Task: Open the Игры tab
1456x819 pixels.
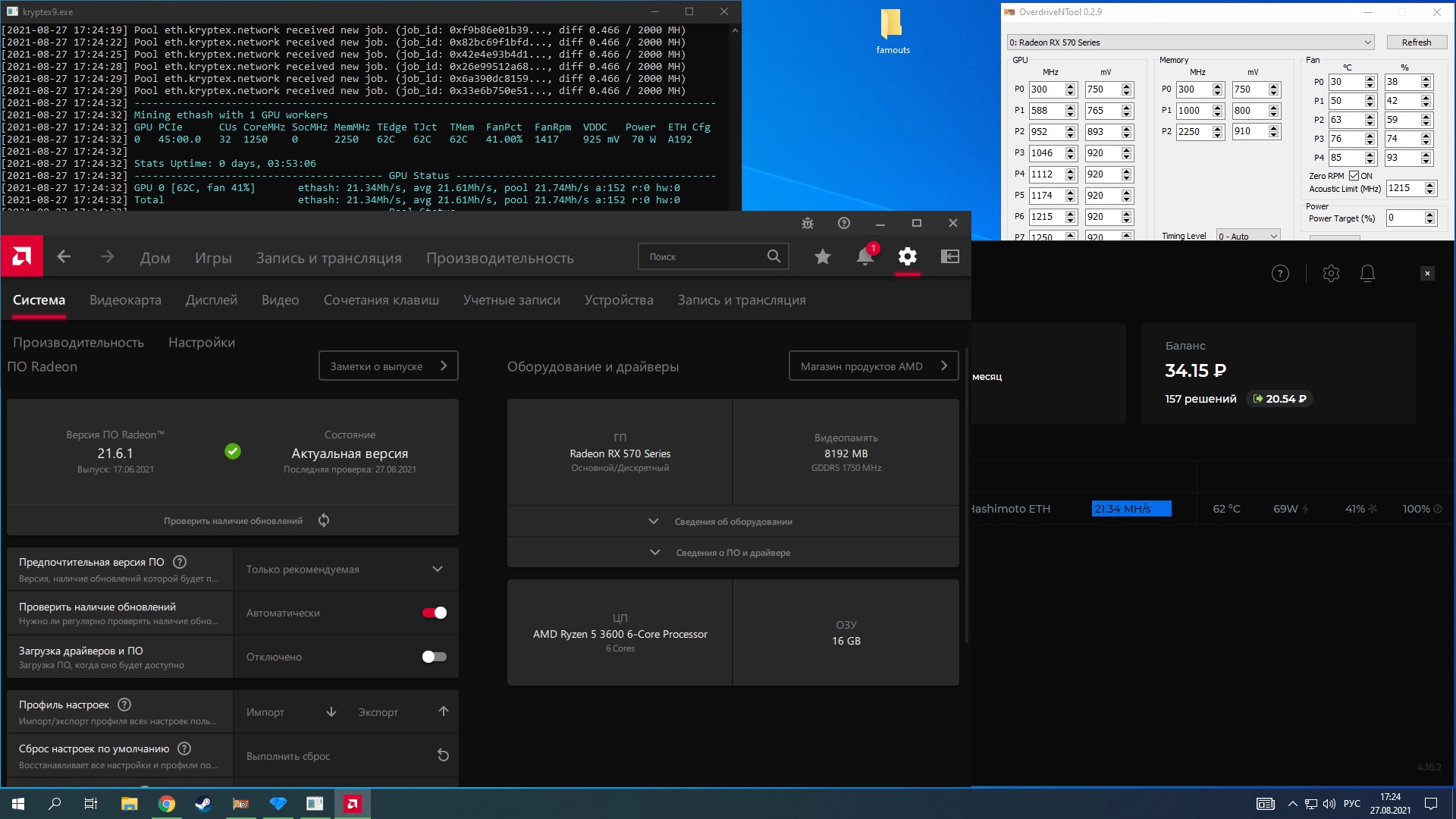Action: 213,258
